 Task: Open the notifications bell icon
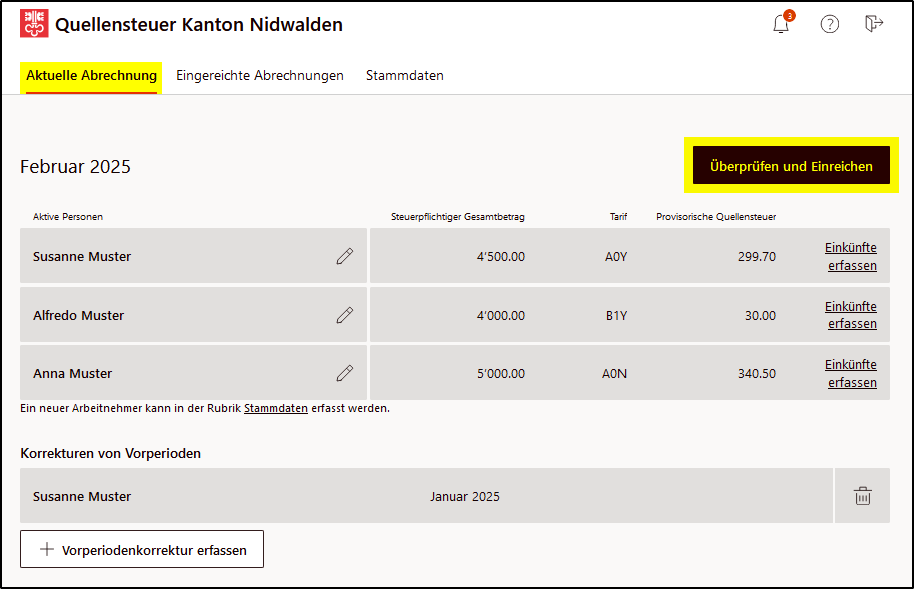(781, 24)
